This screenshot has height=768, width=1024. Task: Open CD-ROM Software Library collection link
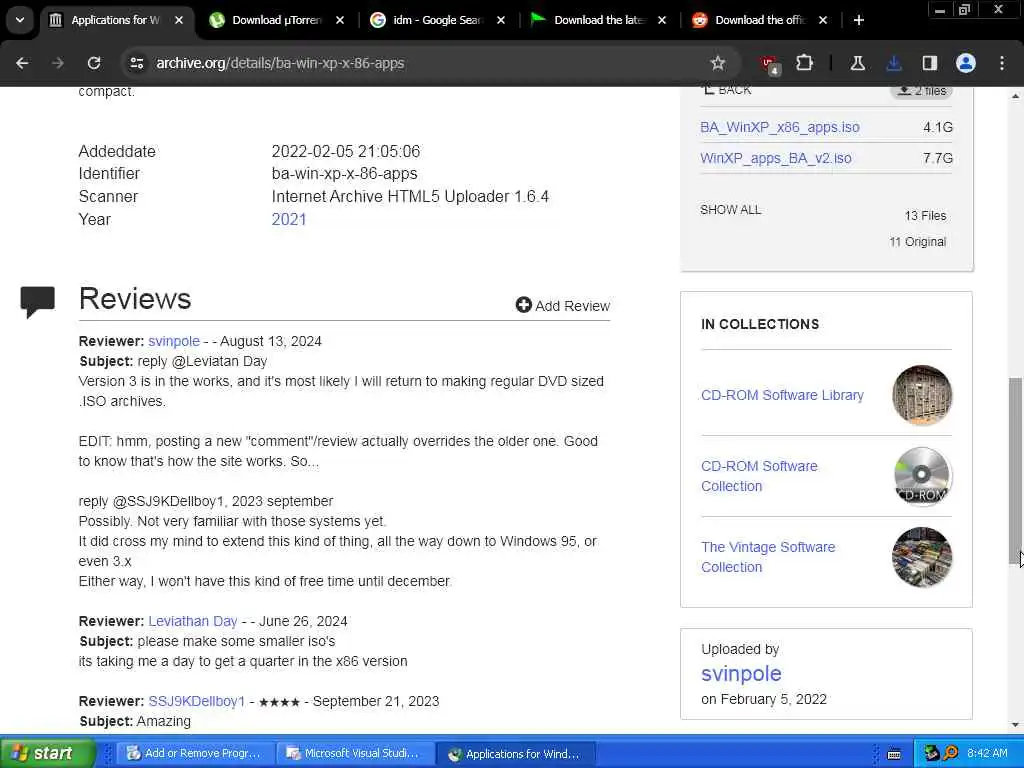782,395
